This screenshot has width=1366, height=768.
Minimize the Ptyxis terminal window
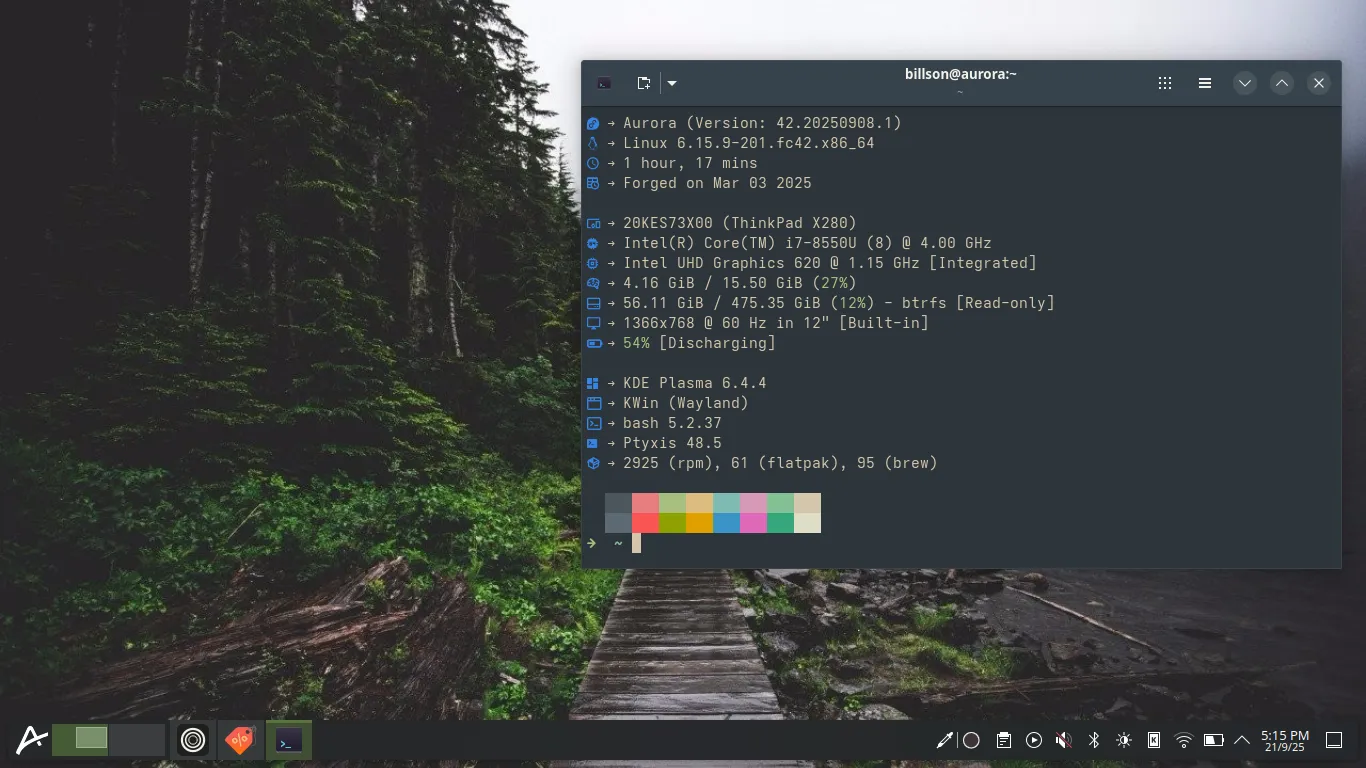pos(1244,83)
